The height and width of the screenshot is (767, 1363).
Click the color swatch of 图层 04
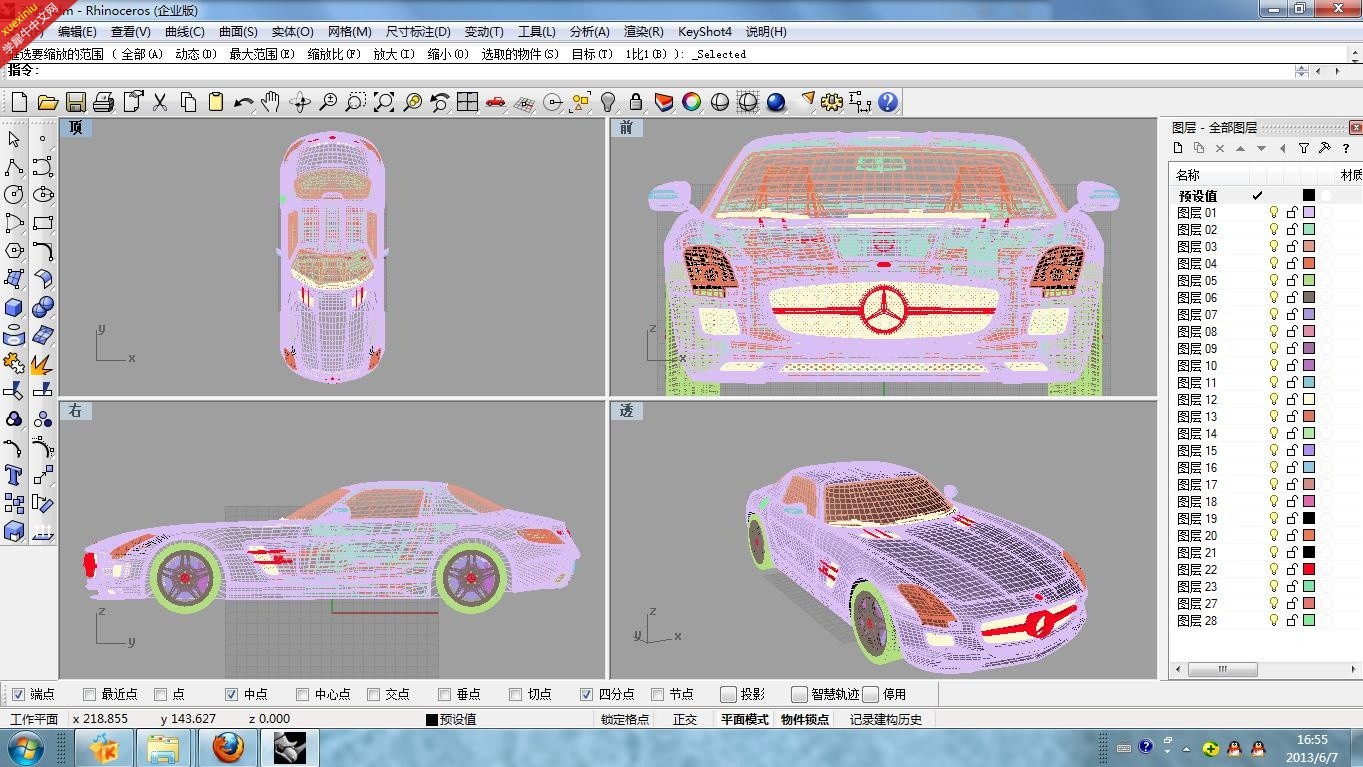tap(1309, 264)
